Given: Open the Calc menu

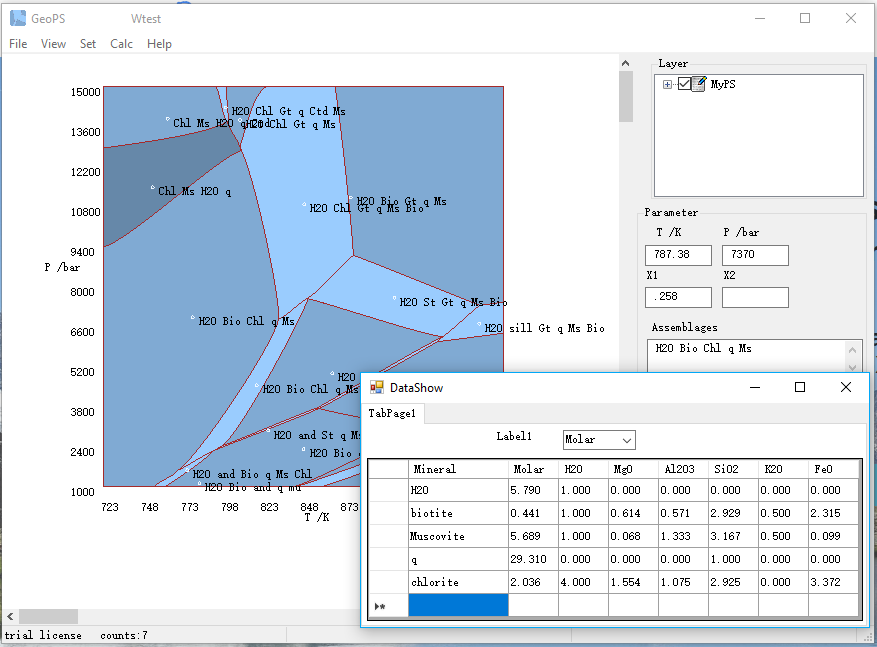Looking at the screenshot, I should click(x=121, y=44).
